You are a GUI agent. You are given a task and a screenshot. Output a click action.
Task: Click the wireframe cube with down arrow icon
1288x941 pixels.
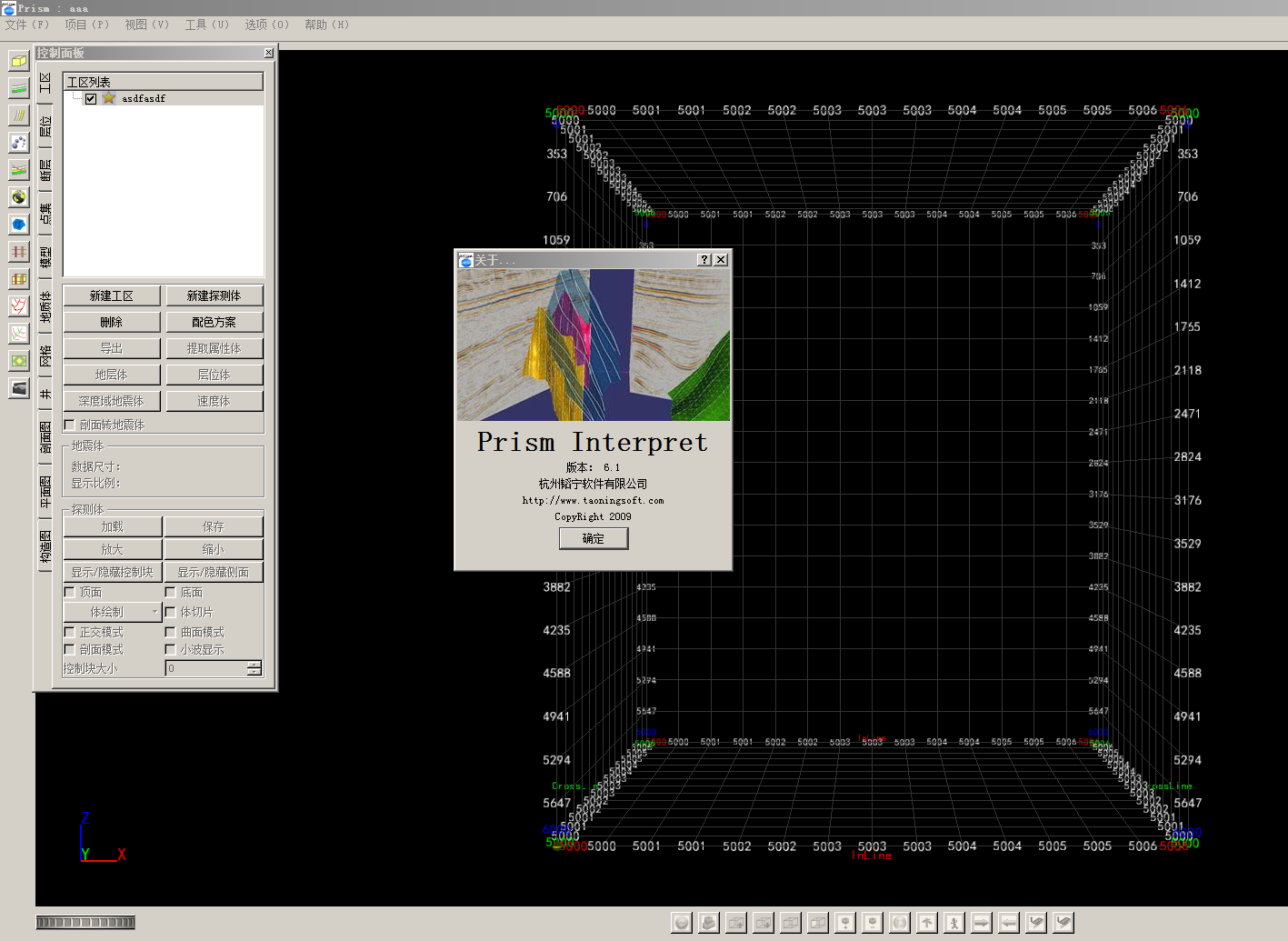(764, 923)
